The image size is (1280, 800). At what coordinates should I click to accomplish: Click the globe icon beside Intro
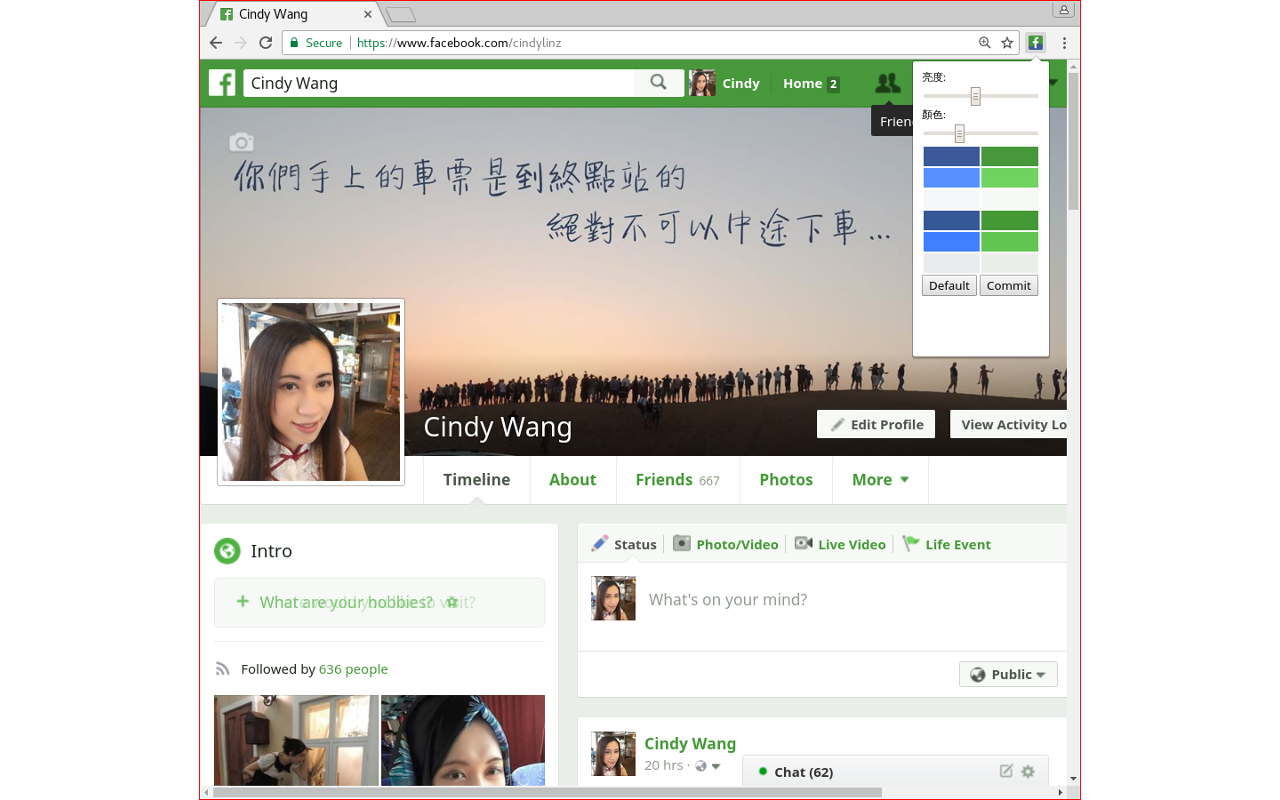(227, 551)
